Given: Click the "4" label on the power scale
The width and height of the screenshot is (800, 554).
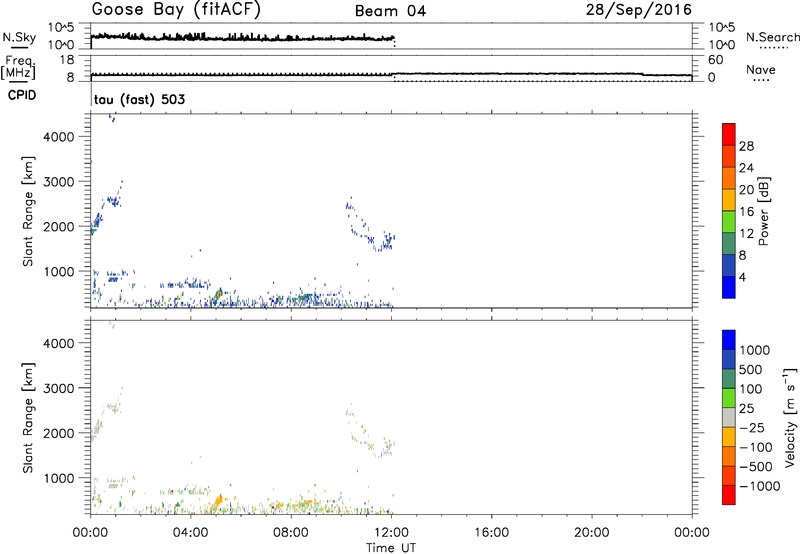Looking at the screenshot, I should [x=743, y=277].
